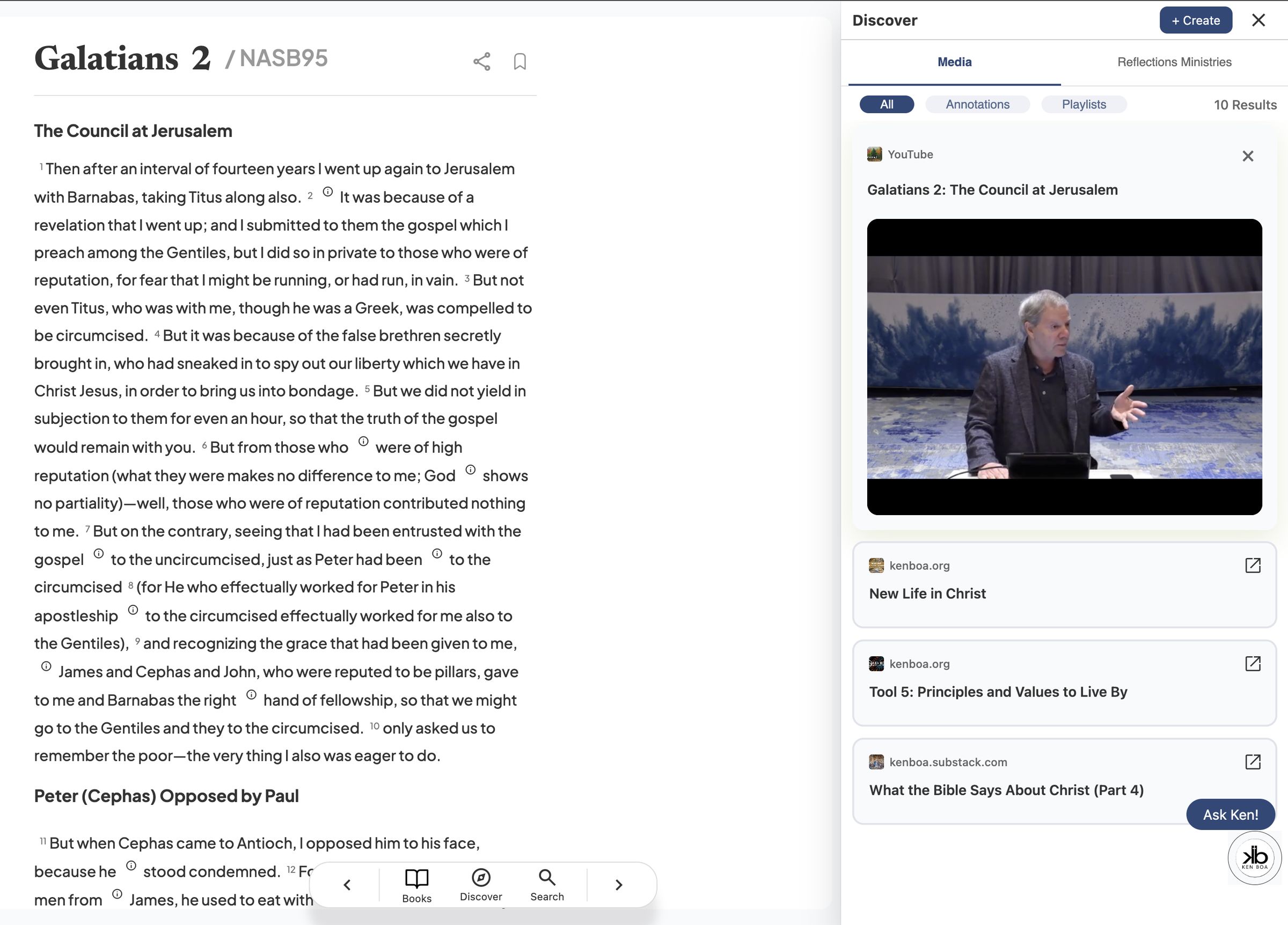
Task: Open footnote icon after 'because he'
Action: (130, 865)
